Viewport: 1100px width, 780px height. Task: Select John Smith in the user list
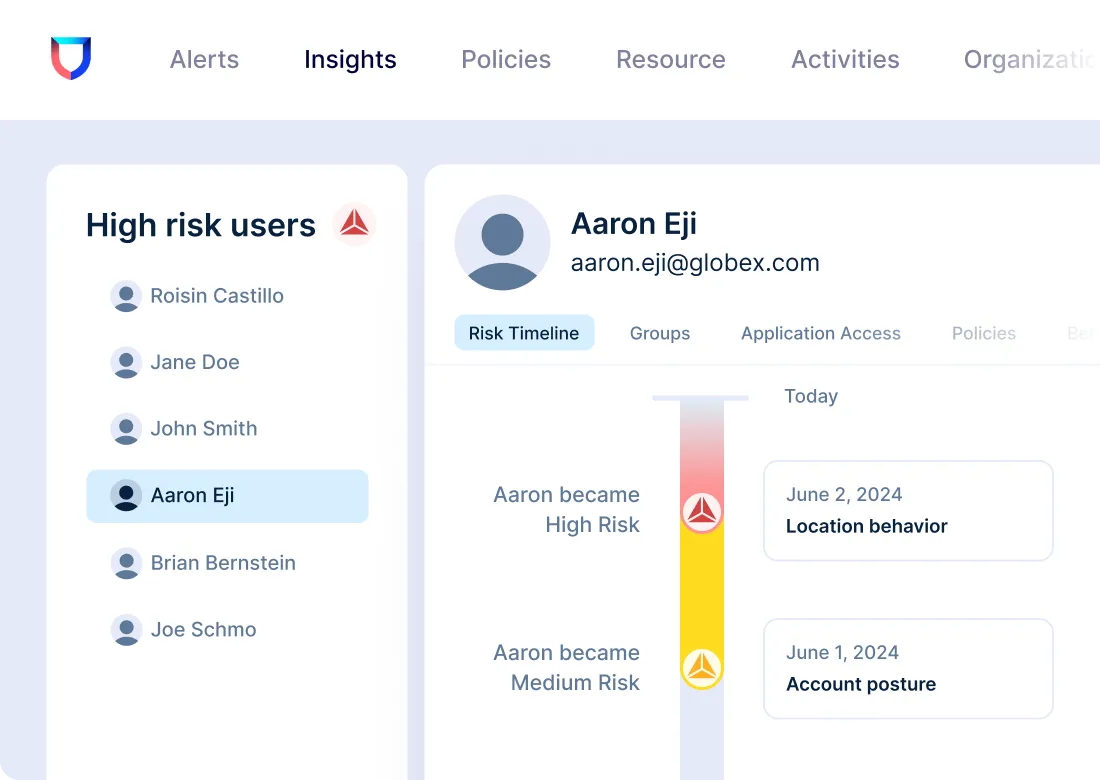point(204,429)
